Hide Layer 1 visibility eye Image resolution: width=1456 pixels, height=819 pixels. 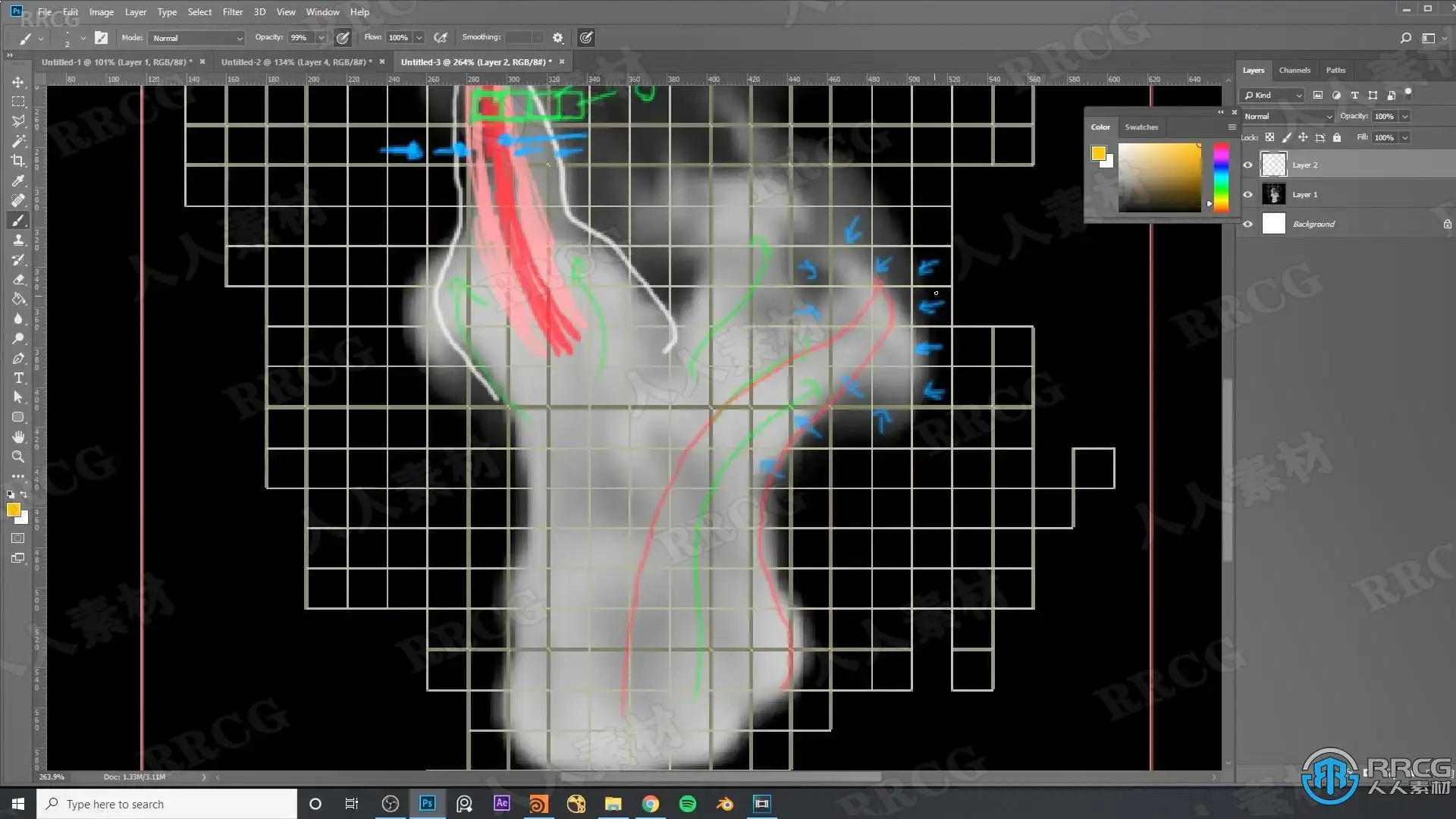[1247, 195]
